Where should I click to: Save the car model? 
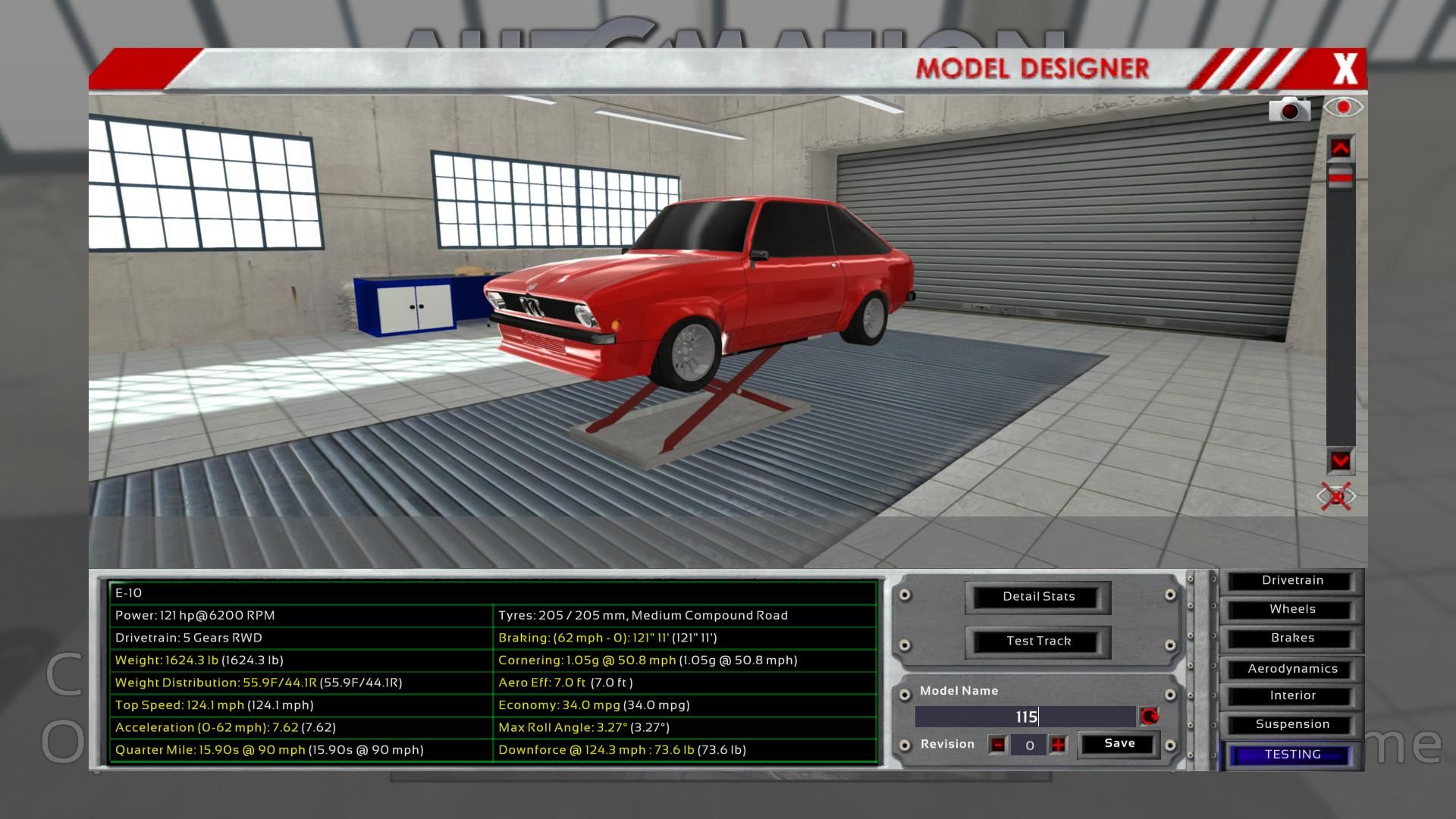click(x=1119, y=744)
